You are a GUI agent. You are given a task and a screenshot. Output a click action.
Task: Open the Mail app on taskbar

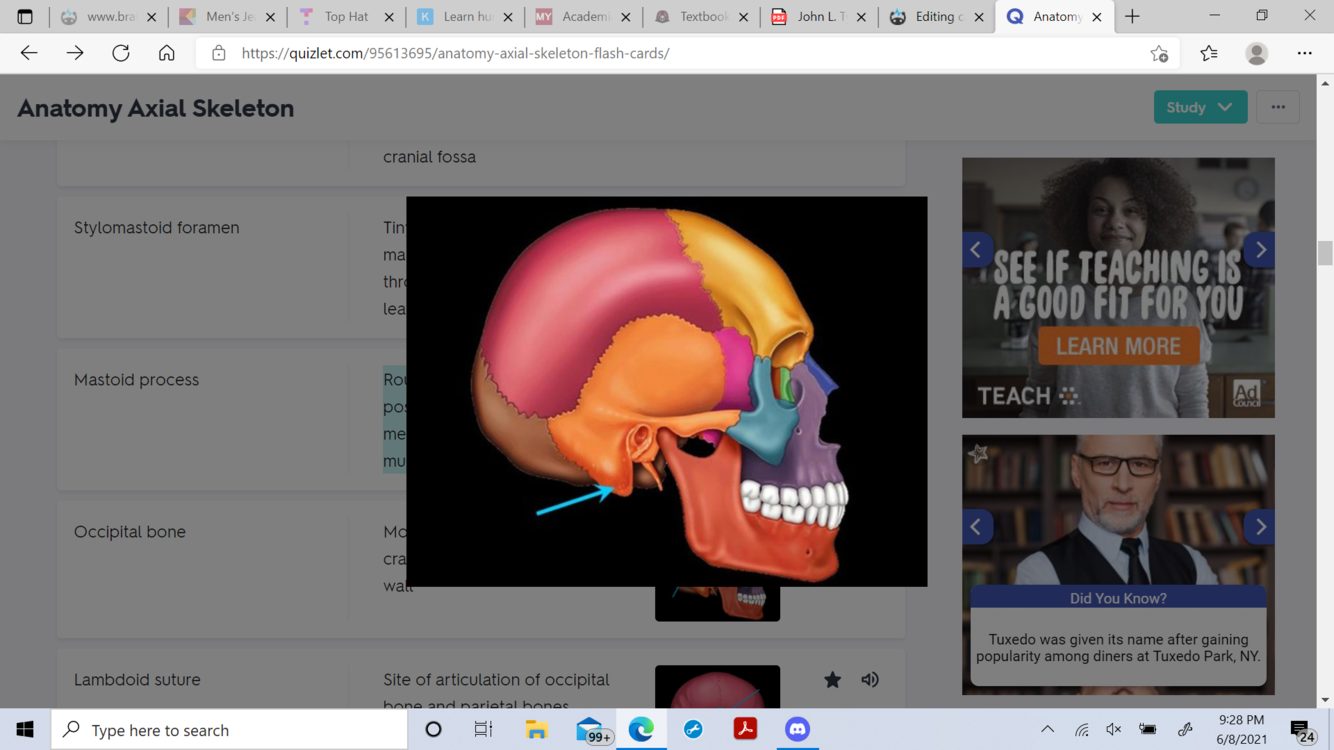click(590, 730)
